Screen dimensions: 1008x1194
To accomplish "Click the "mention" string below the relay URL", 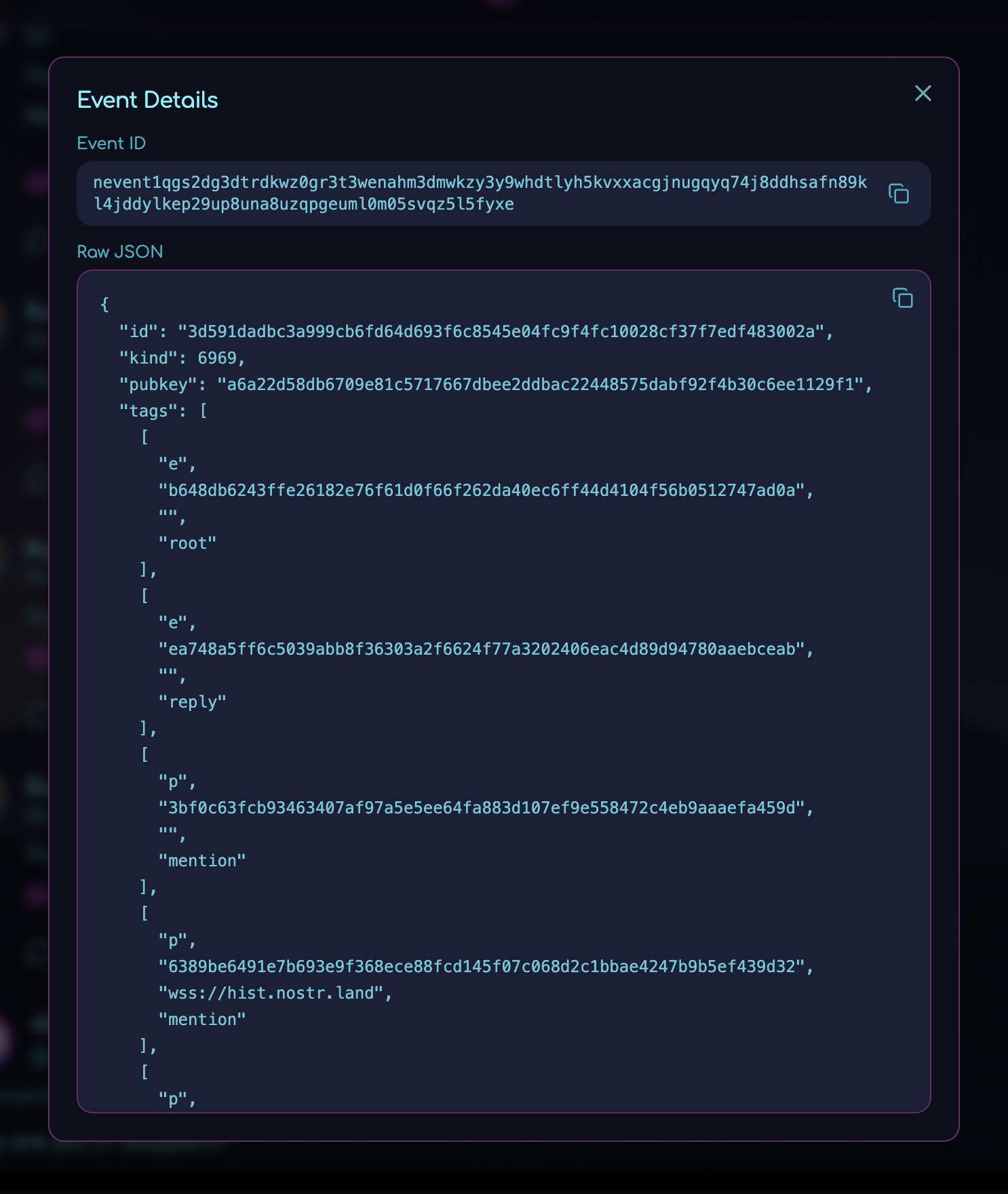I will (202, 1020).
